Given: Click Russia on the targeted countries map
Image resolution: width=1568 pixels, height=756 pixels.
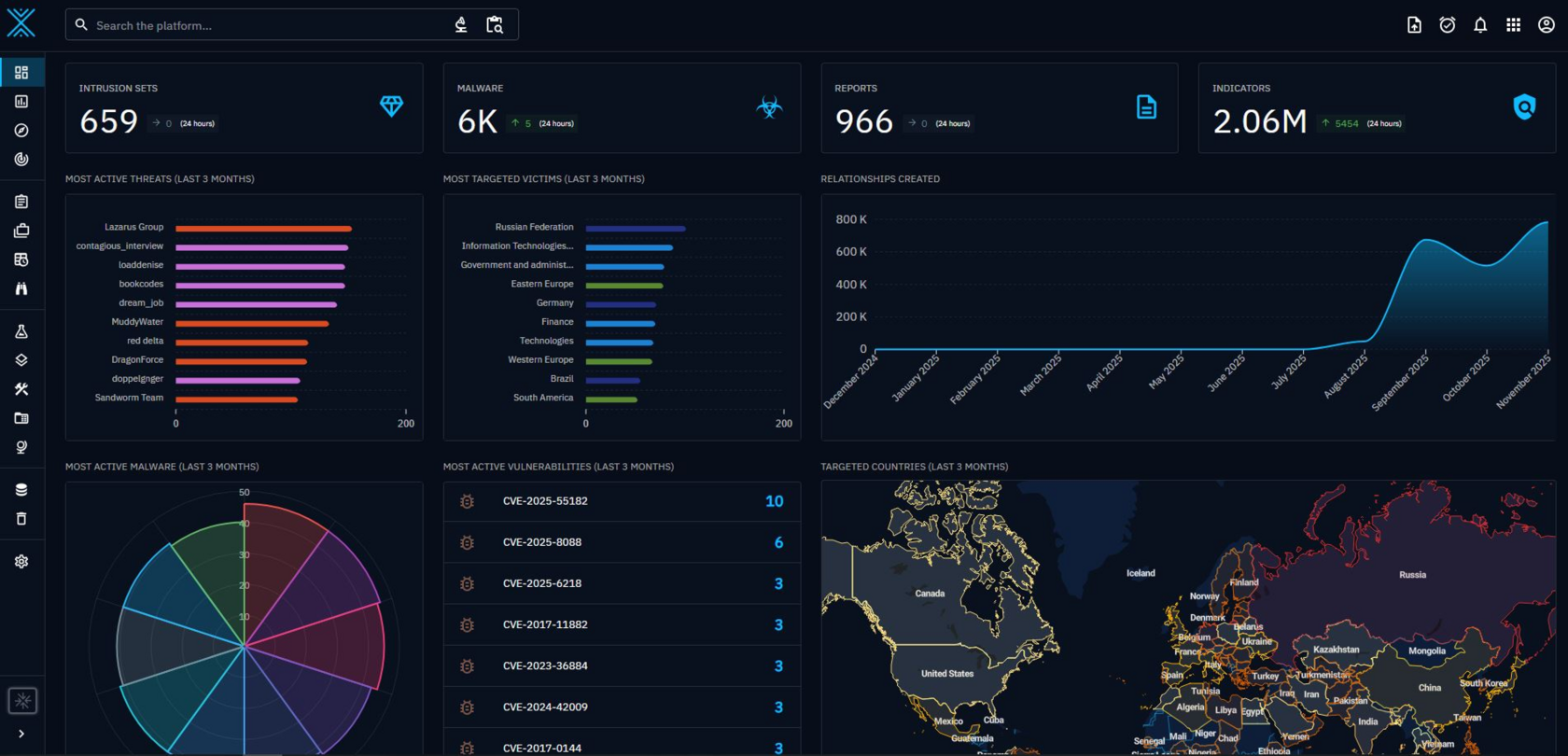Looking at the screenshot, I should click(1412, 575).
